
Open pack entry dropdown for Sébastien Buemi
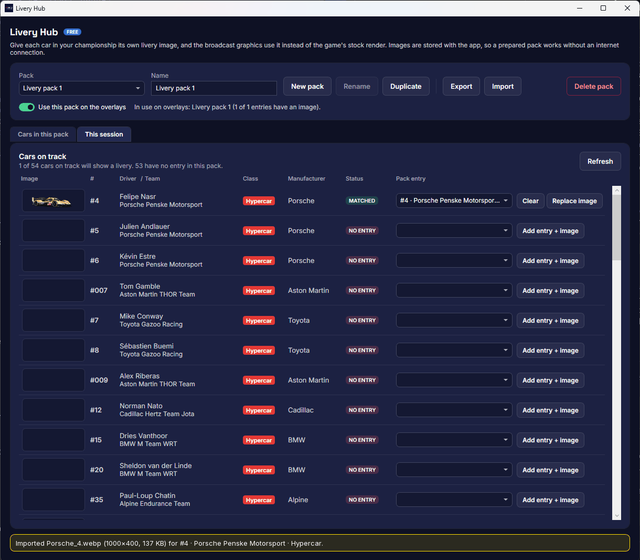coord(454,350)
